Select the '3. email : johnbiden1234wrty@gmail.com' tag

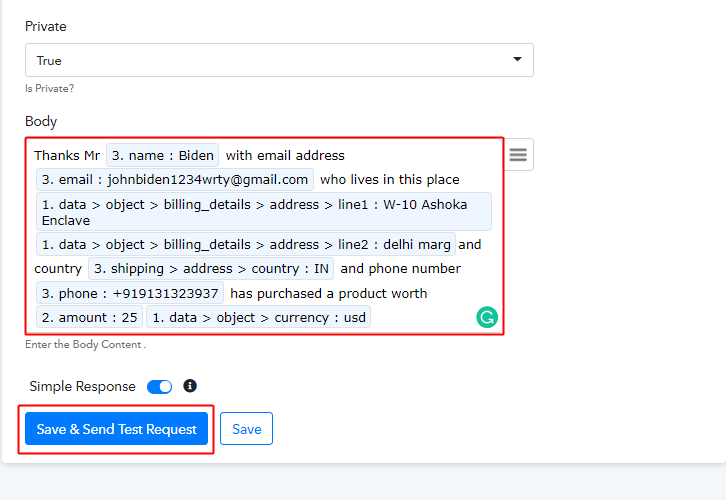(175, 179)
